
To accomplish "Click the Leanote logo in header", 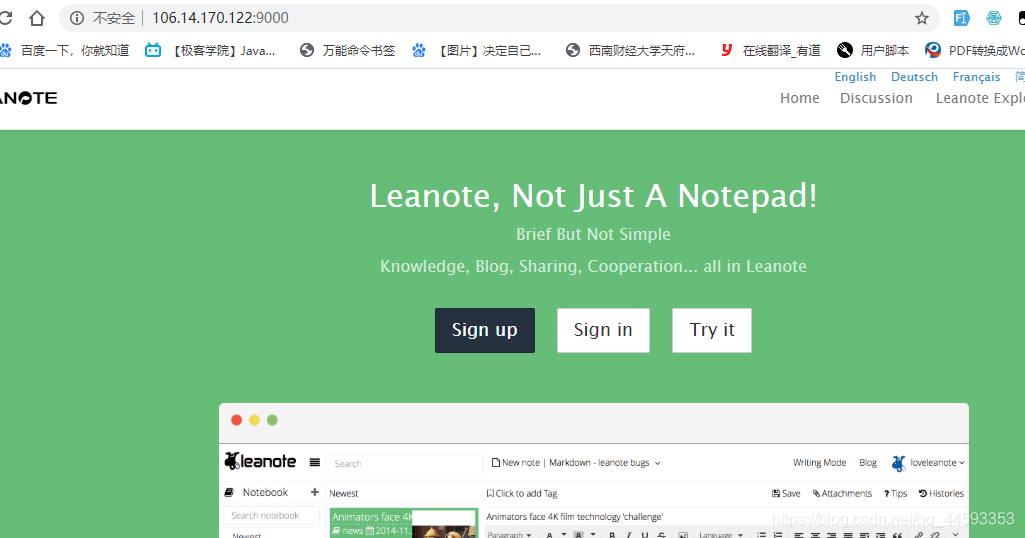I will coord(29,98).
